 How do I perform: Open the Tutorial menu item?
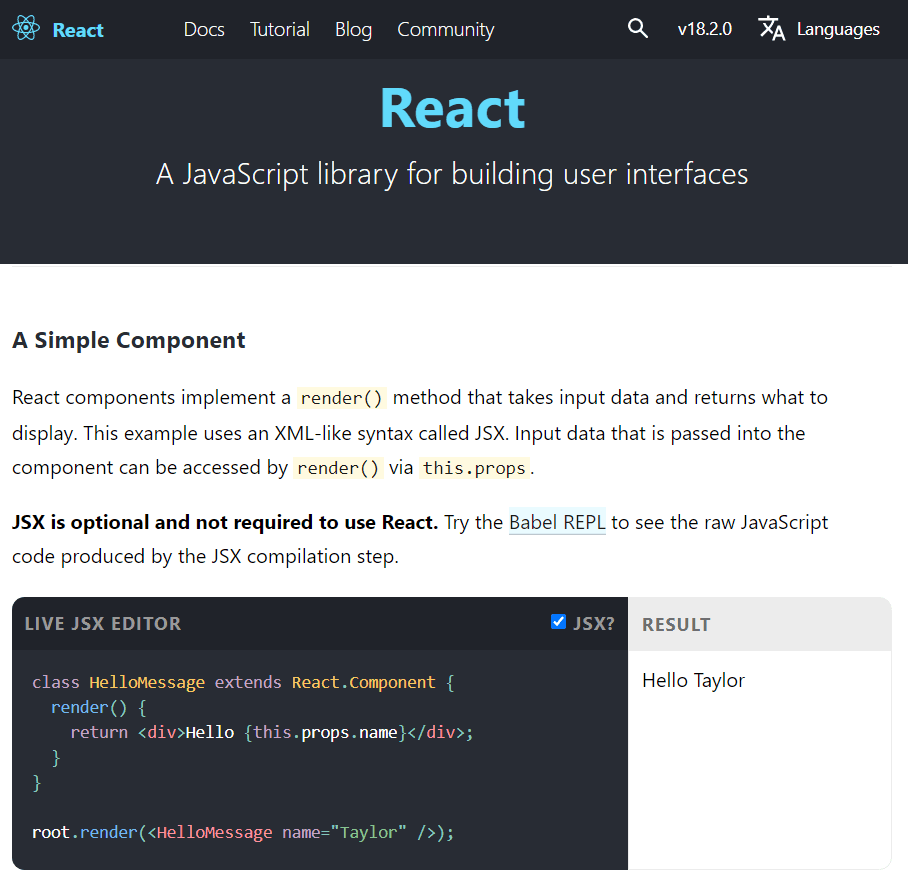click(x=280, y=29)
